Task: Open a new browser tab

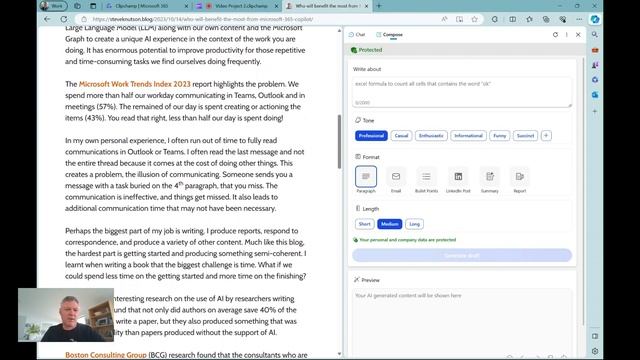Action: click(x=379, y=6)
